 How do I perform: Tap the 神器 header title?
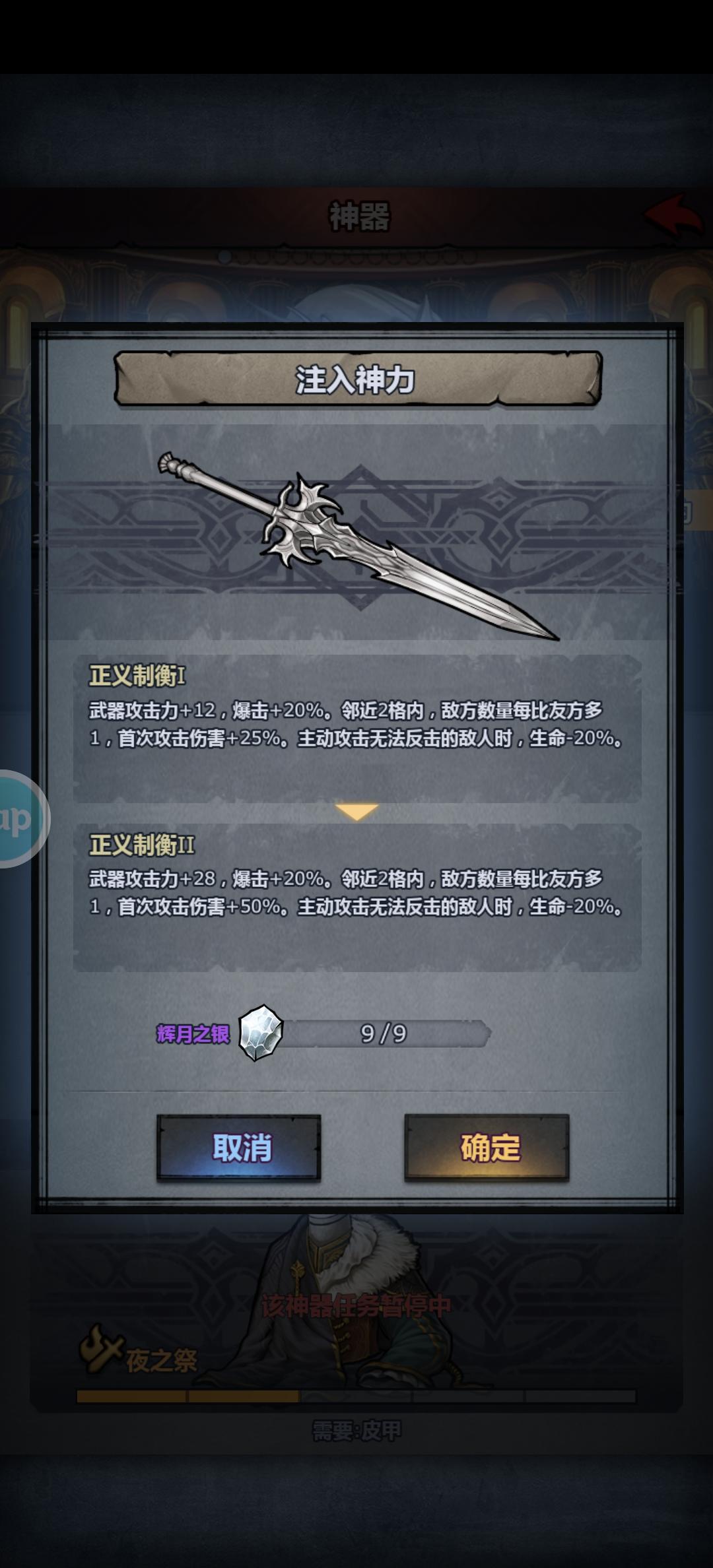tap(360, 216)
